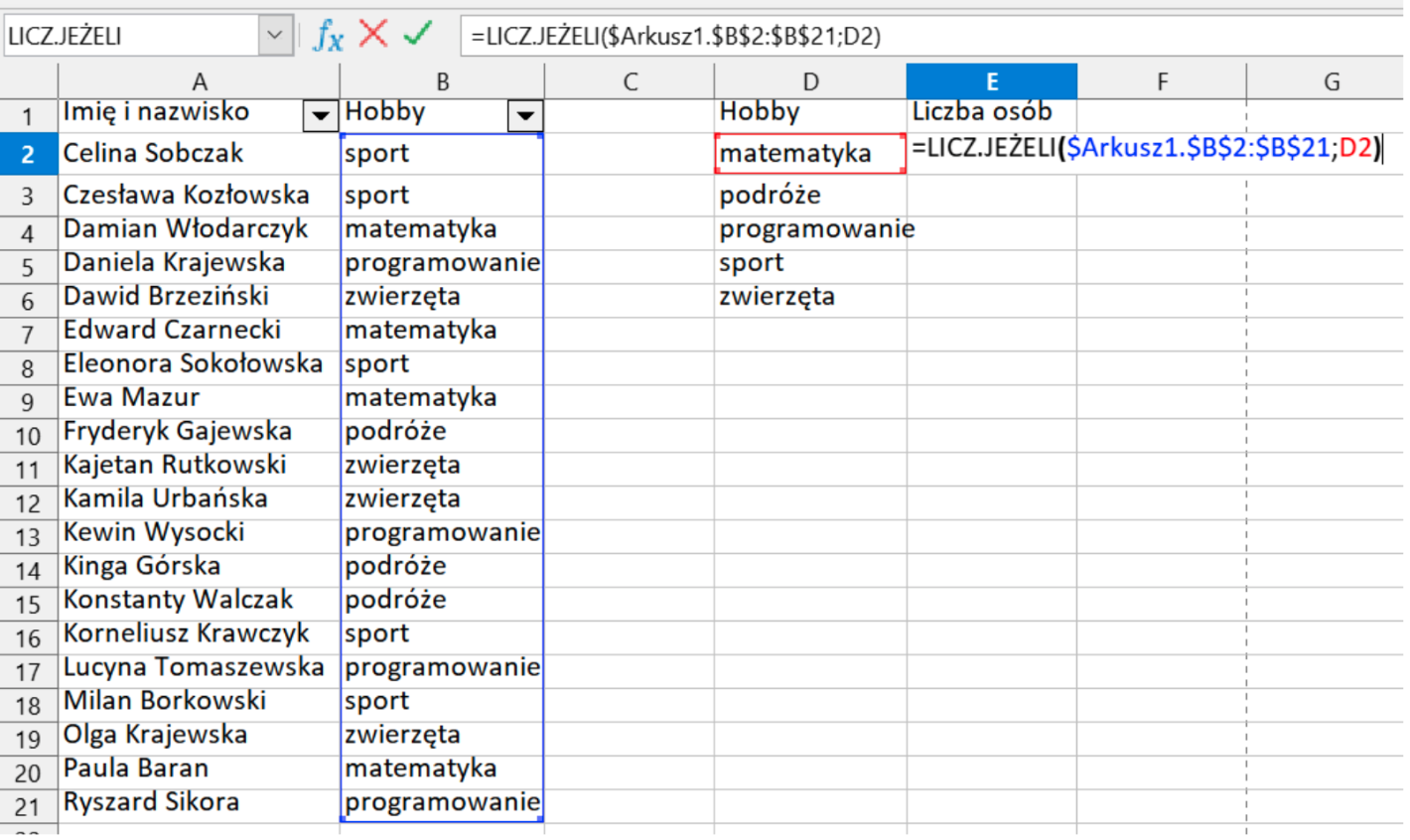Open the Hobby column filter dropdown
Viewport: 1410px width, 840px height.
click(x=524, y=116)
